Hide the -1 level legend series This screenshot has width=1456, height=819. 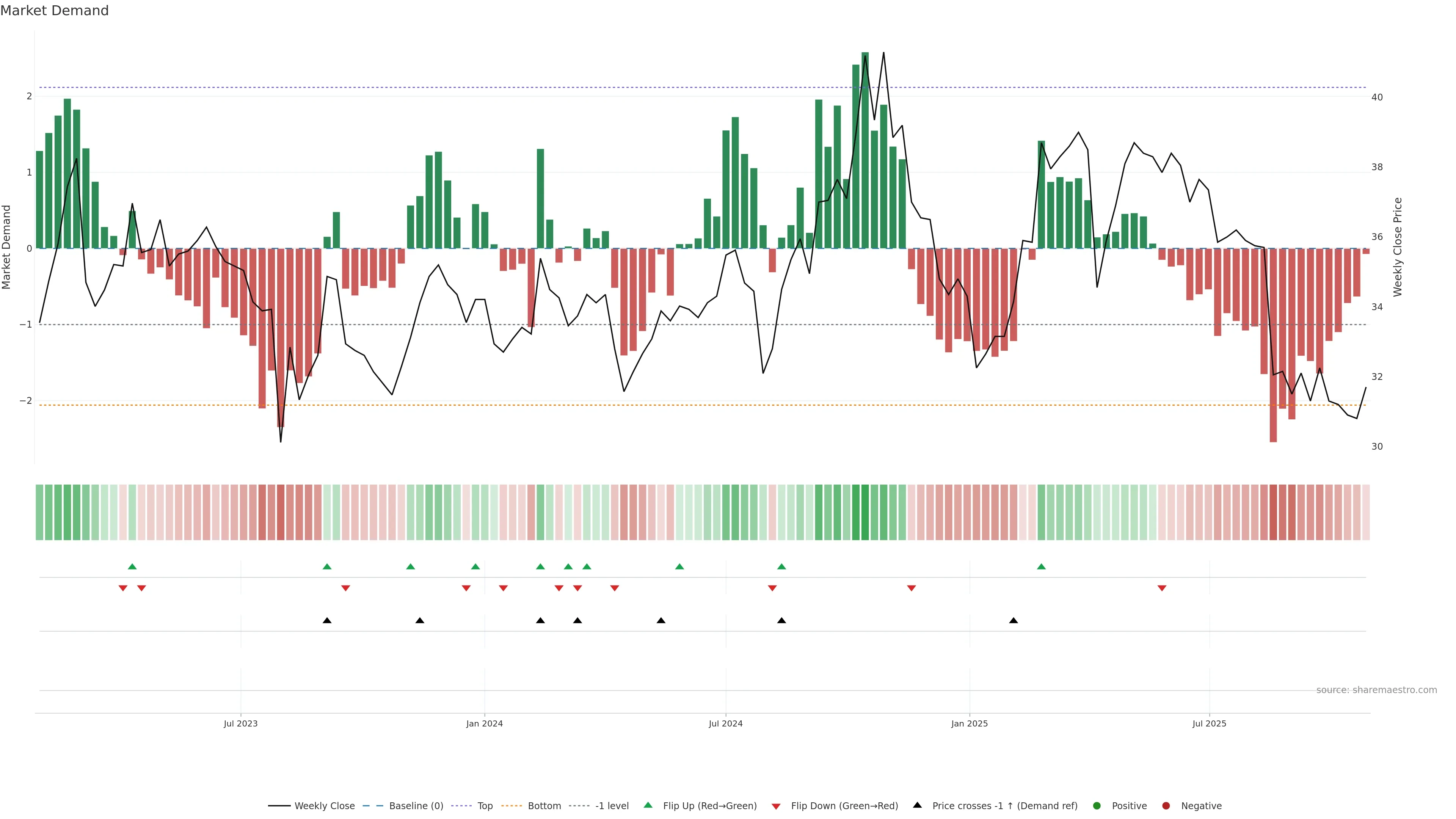point(612,805)
